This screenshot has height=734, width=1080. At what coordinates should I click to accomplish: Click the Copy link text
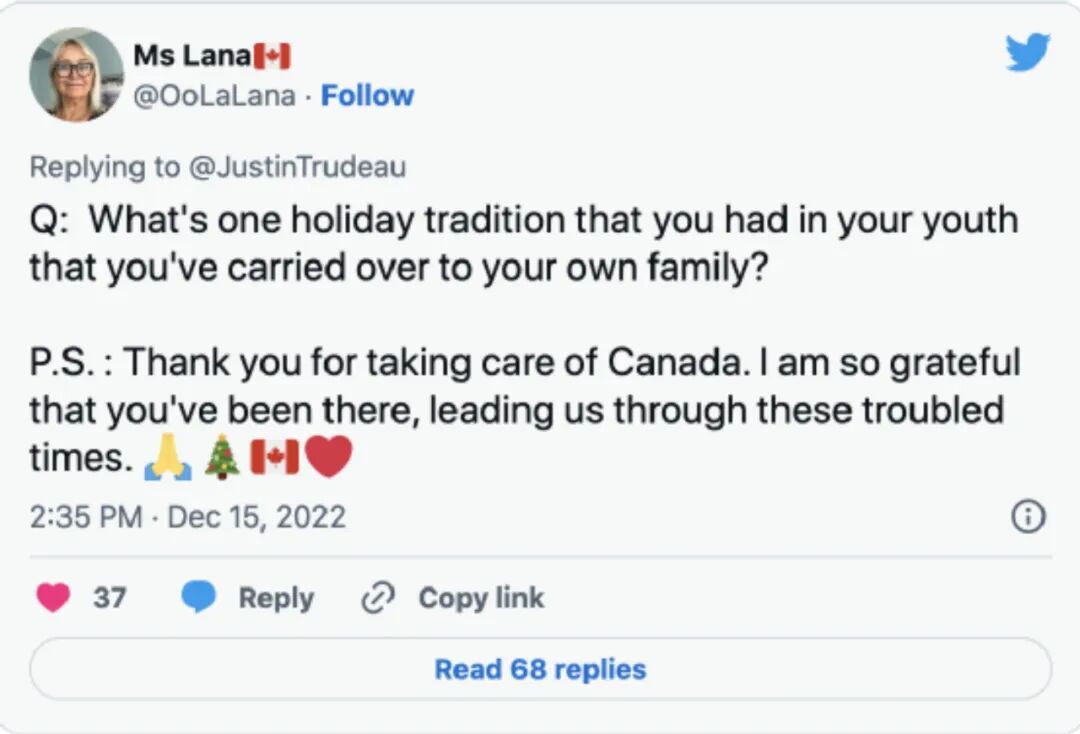[x=481, y=598]
